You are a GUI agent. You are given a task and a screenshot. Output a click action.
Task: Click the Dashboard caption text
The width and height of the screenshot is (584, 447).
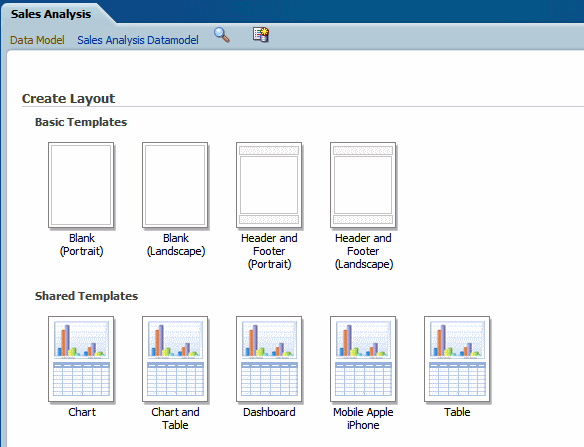tap(269, 412)
